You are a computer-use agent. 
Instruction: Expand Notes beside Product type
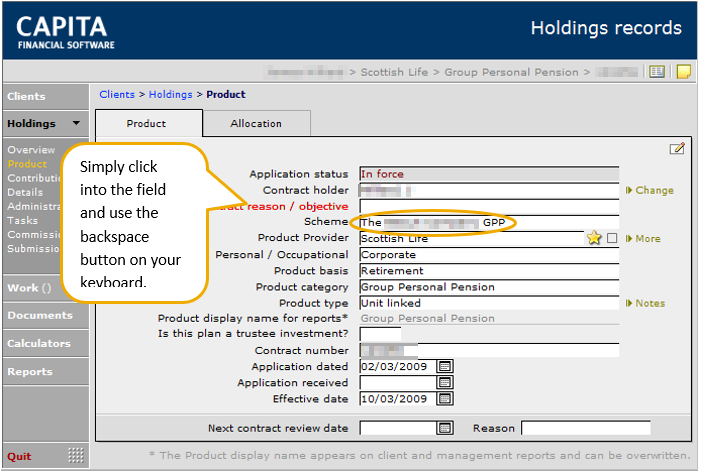[x=645, y=303]
